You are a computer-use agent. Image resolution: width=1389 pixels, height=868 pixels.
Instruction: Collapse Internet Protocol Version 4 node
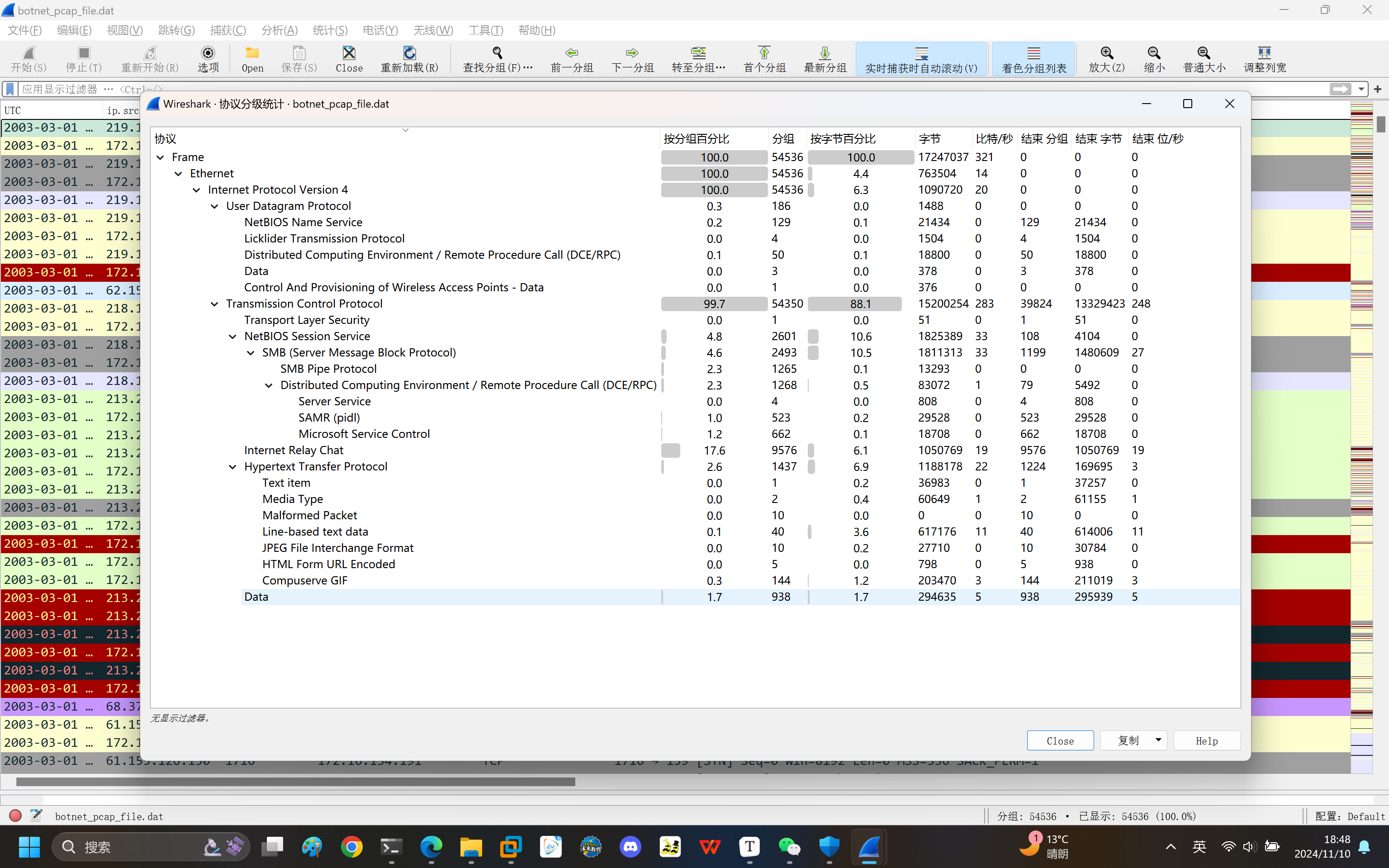(x=196, y=190)
